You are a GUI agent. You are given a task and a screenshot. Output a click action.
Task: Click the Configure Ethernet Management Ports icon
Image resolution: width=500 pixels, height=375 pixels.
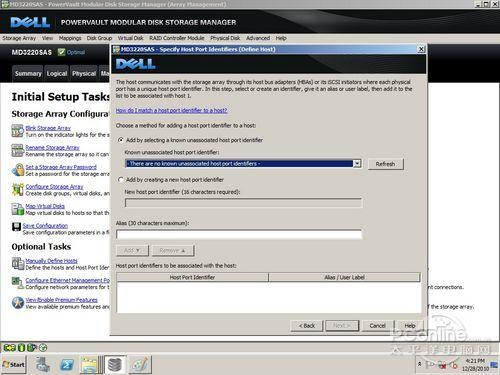pyautogui.click(x=17, y=283)
